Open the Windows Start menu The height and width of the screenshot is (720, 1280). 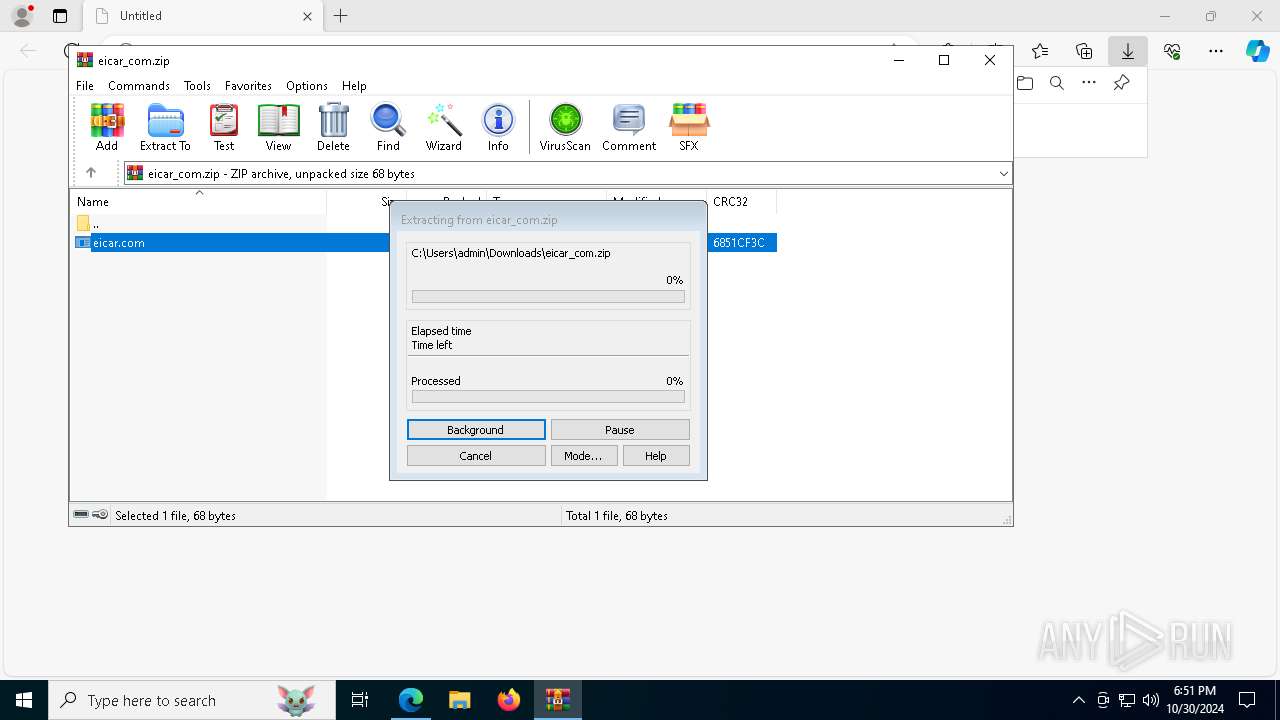coord(24,700)
